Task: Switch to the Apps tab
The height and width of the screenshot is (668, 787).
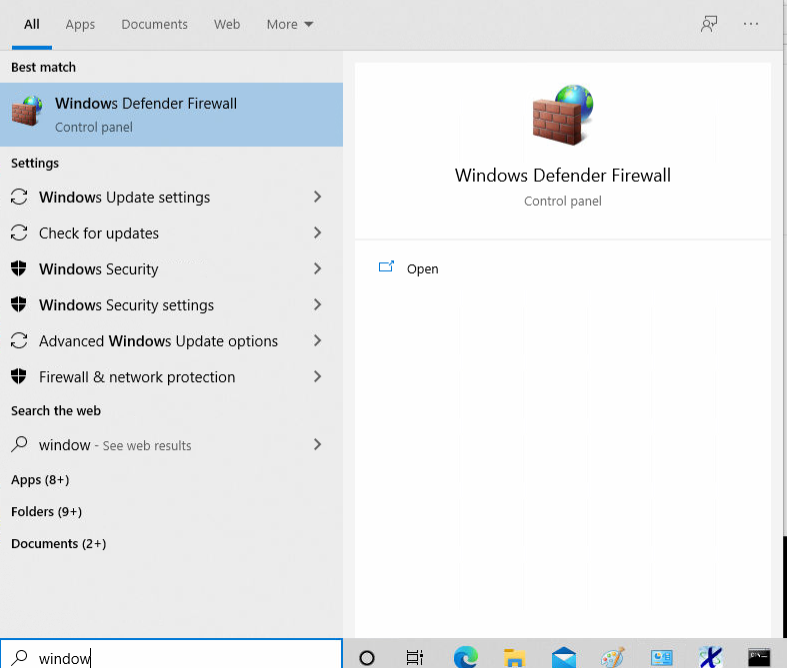Action: [80, 24]
